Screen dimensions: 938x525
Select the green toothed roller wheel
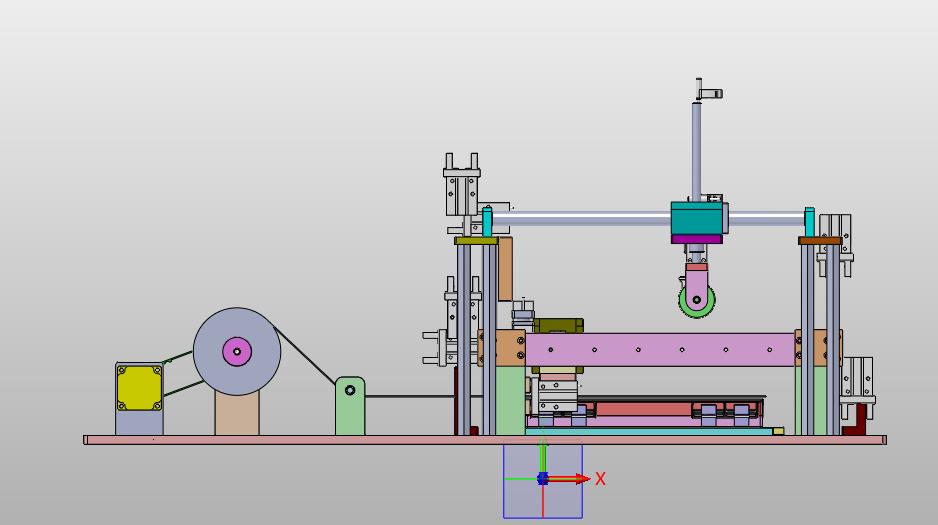click(697, 300)
